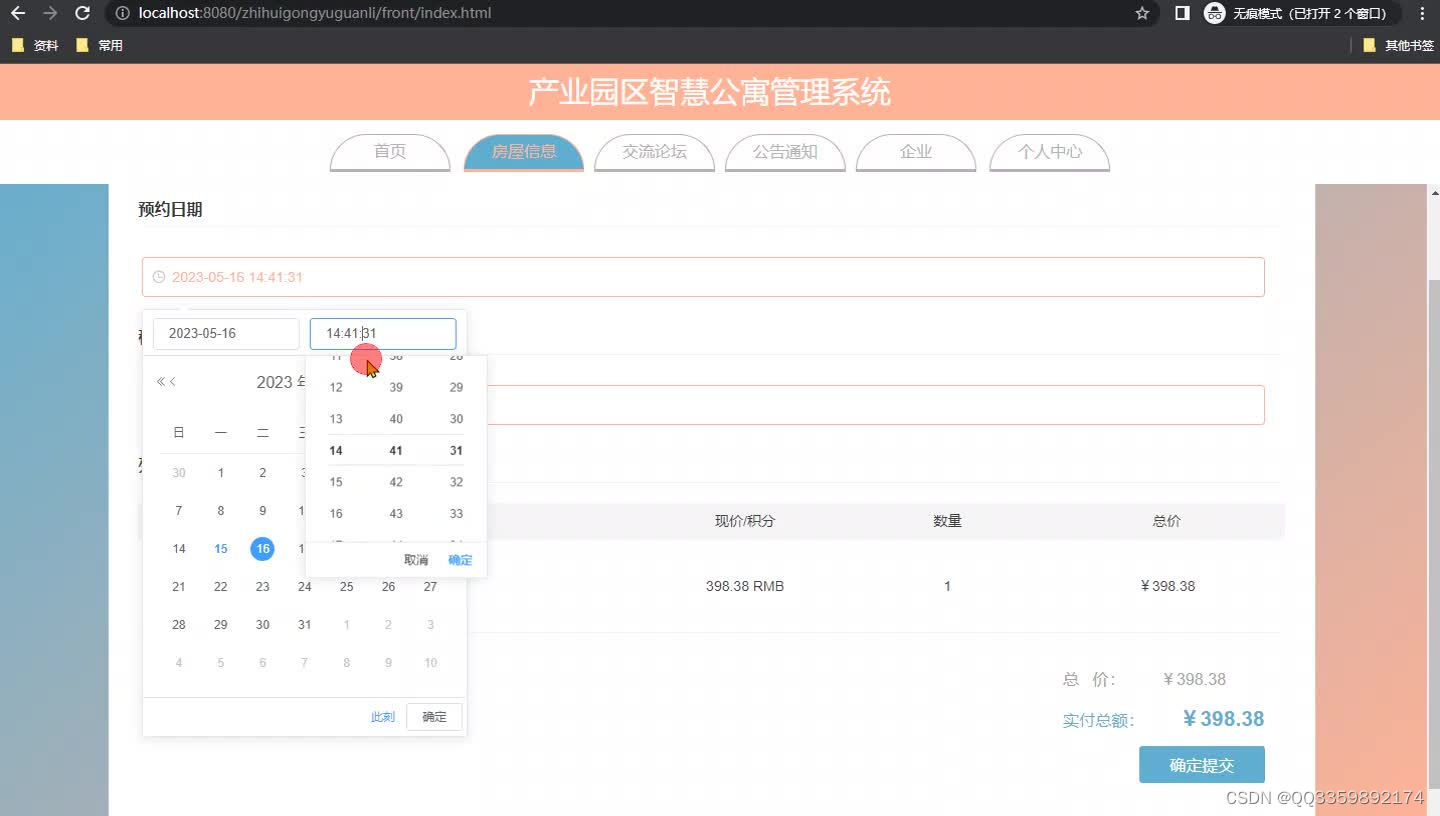Open the 首页 navigation tab

click(x=390, y=152)
